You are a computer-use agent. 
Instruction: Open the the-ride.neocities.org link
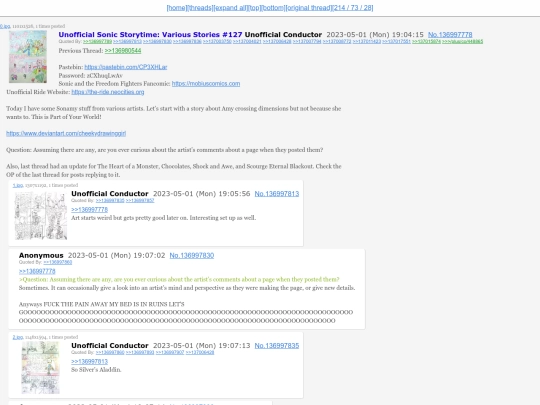click(108, 92)
